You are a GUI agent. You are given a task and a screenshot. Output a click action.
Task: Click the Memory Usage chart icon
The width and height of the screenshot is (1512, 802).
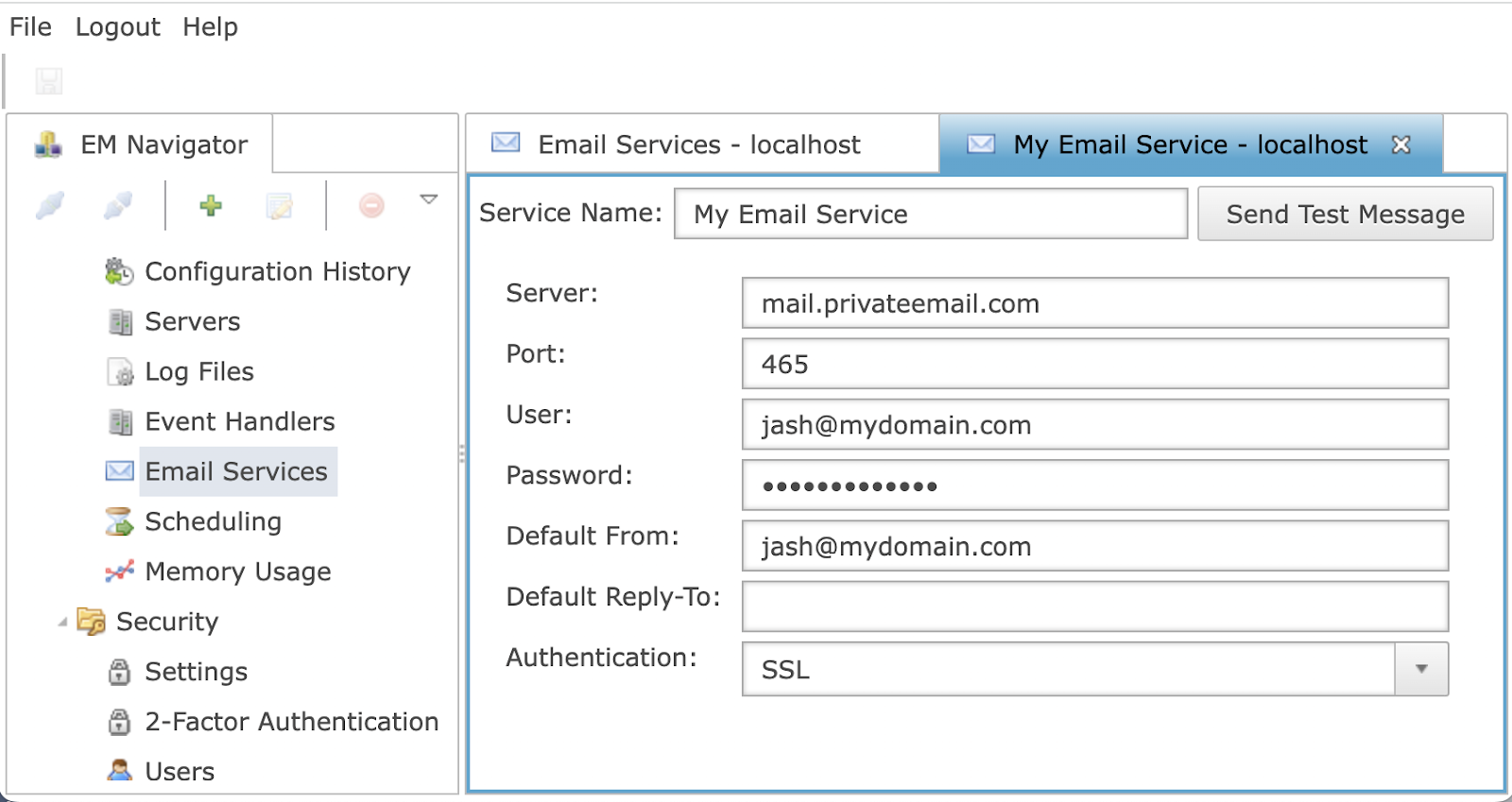click(119, 572)
